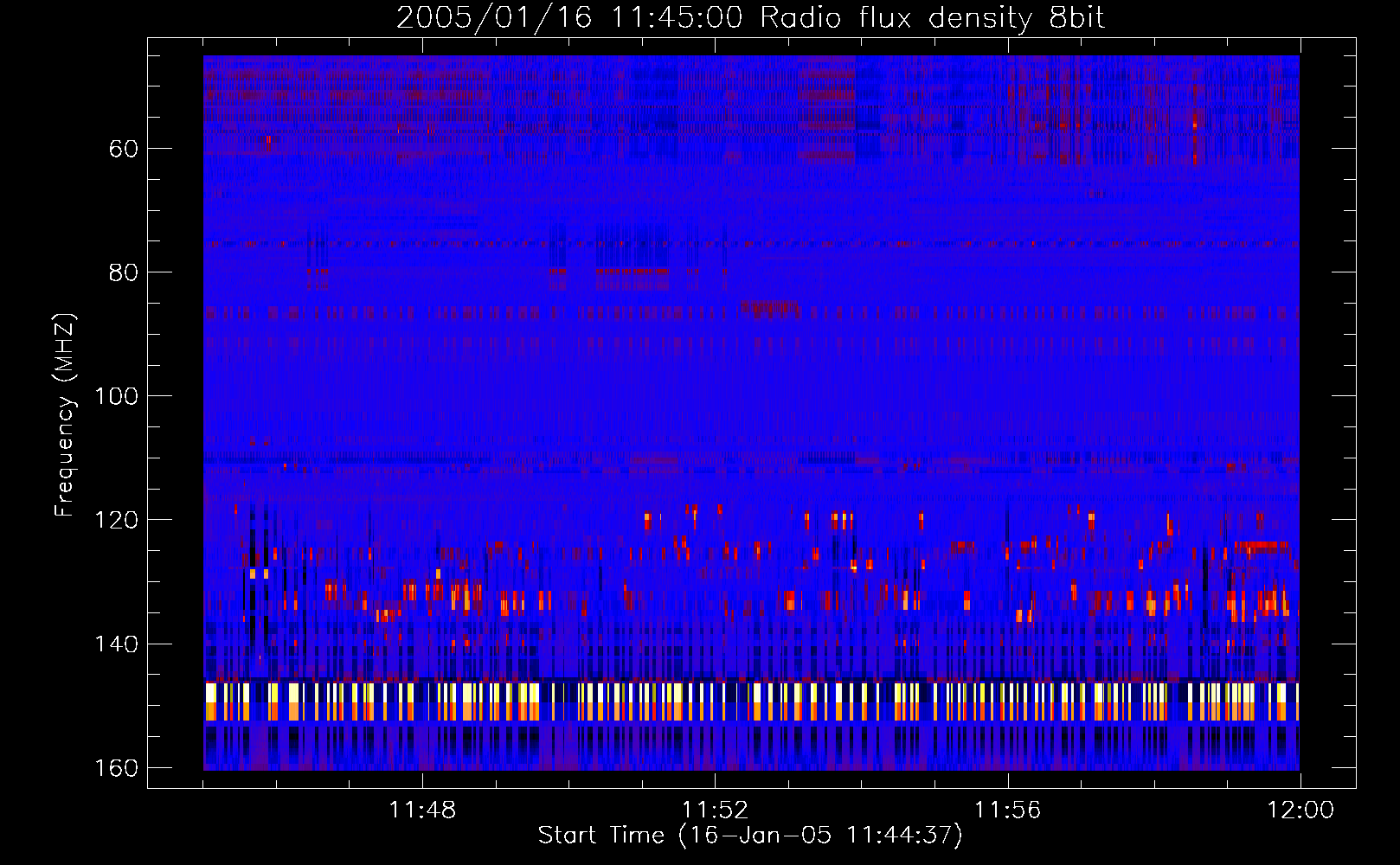
Task: Click the x-axis label 'Start Time (16-Jan-05 11:44:37)'
Action: [750, 836]
